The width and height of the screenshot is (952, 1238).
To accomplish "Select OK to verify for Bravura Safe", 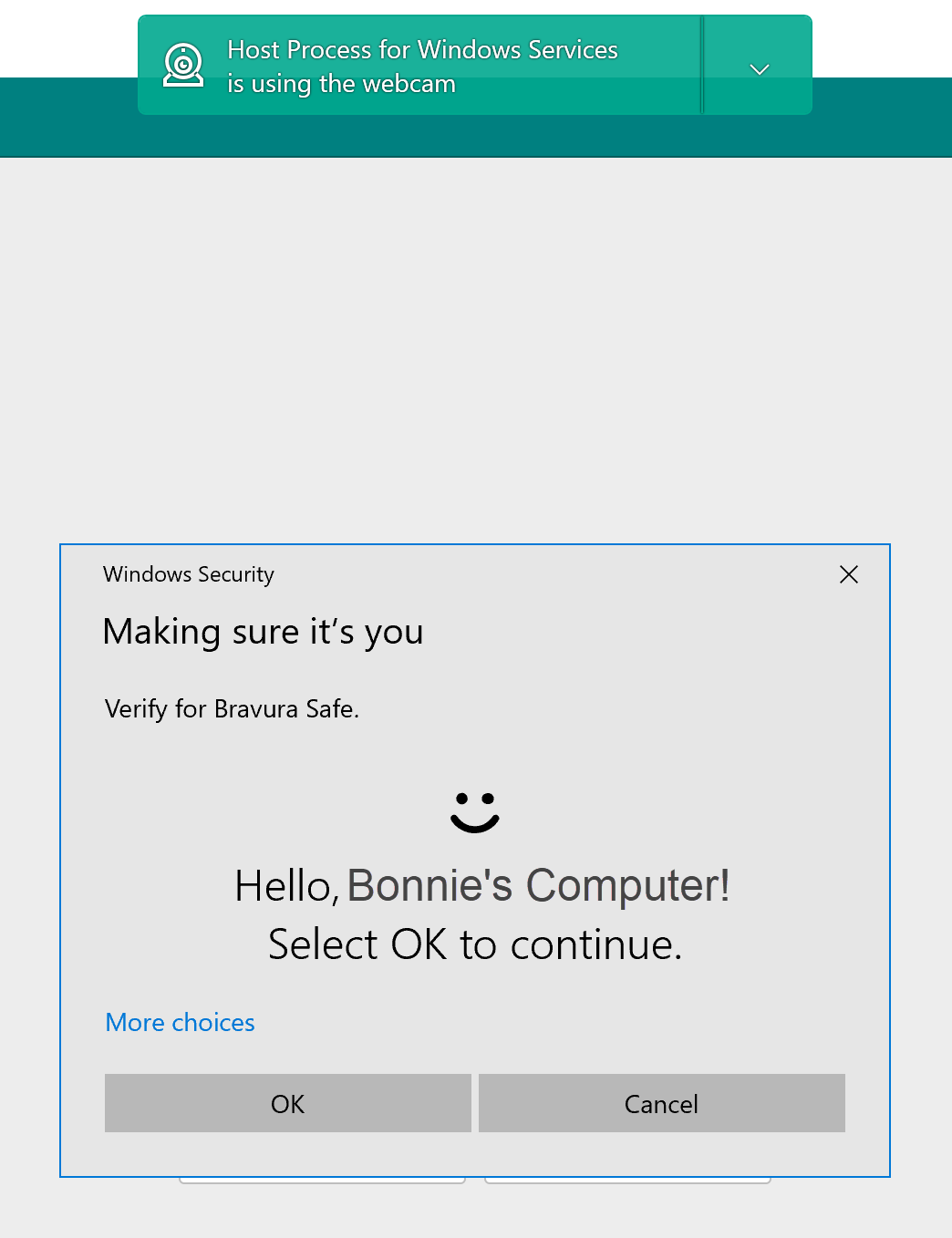I will click(287, 1103).
